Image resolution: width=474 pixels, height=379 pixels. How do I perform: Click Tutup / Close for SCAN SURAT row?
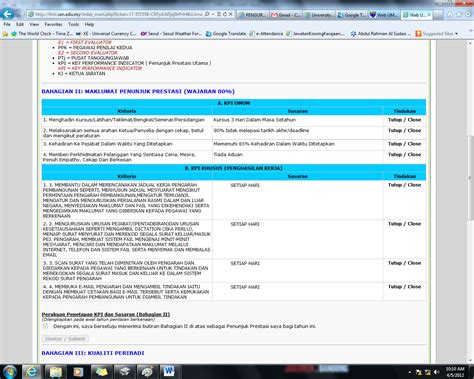coord(404,263)
